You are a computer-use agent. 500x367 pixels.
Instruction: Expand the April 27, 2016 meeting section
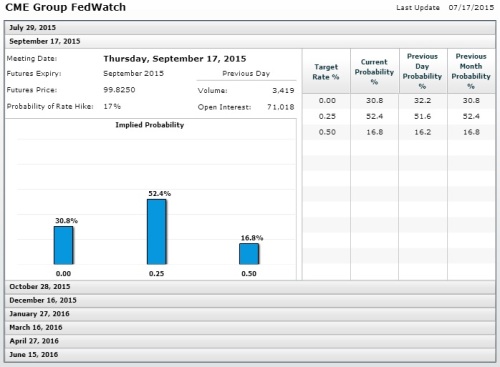(x=250, y=341)
